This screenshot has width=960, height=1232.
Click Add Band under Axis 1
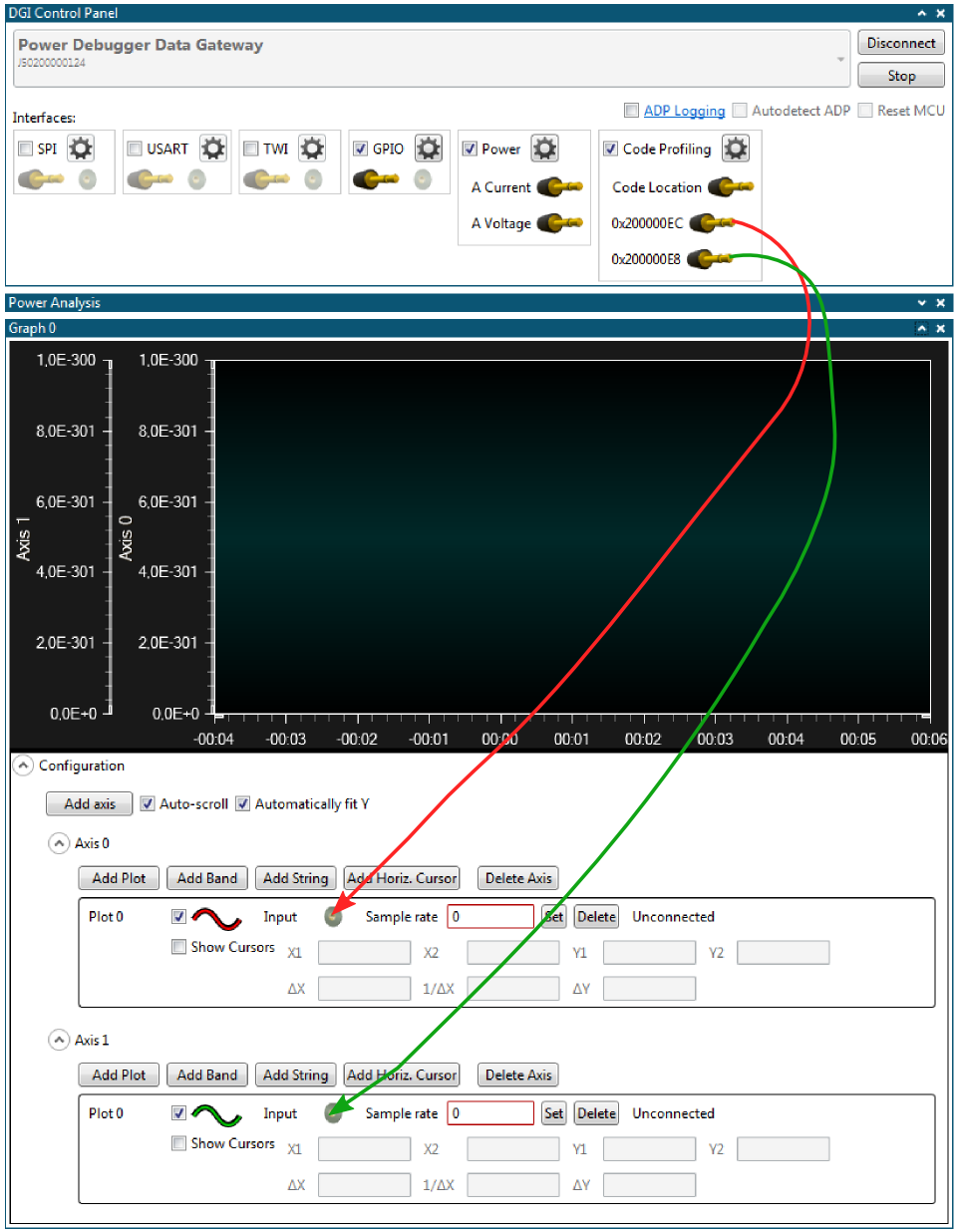207,1075
